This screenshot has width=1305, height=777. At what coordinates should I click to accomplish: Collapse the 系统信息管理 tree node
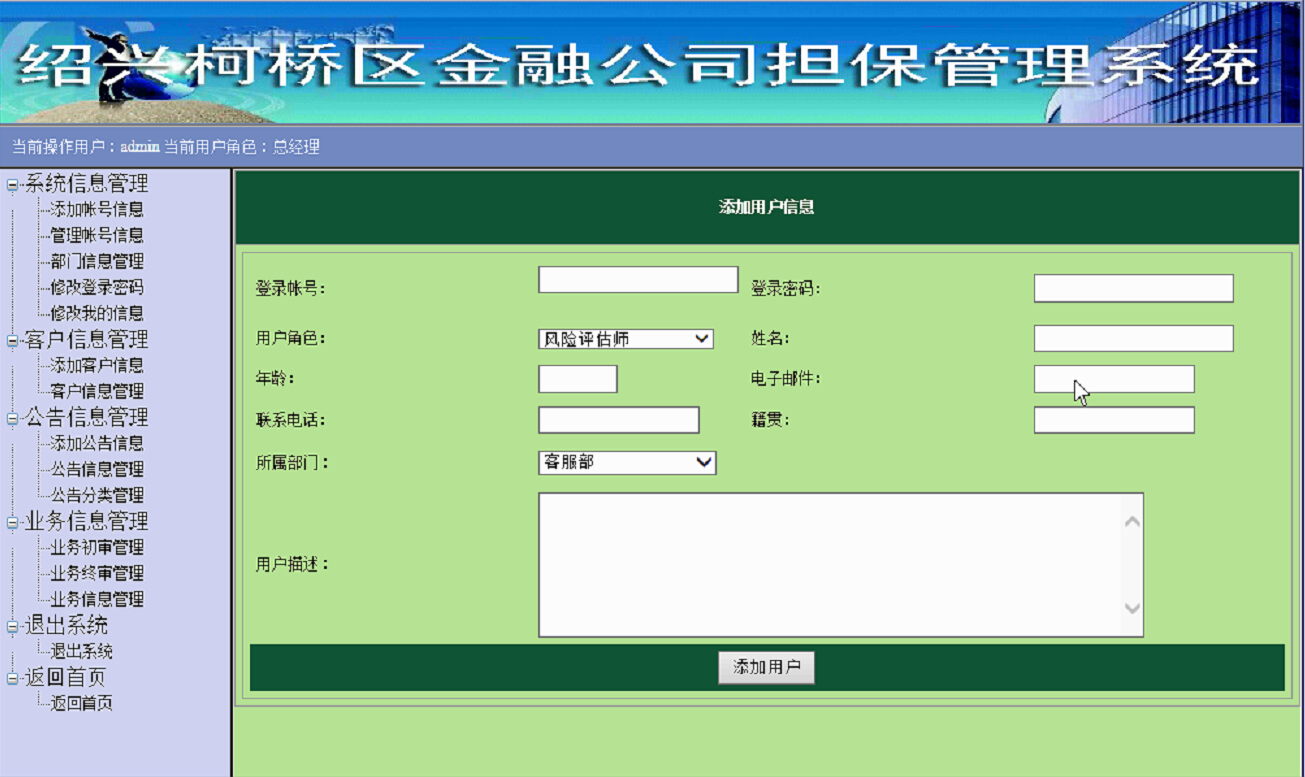[13, 184]
